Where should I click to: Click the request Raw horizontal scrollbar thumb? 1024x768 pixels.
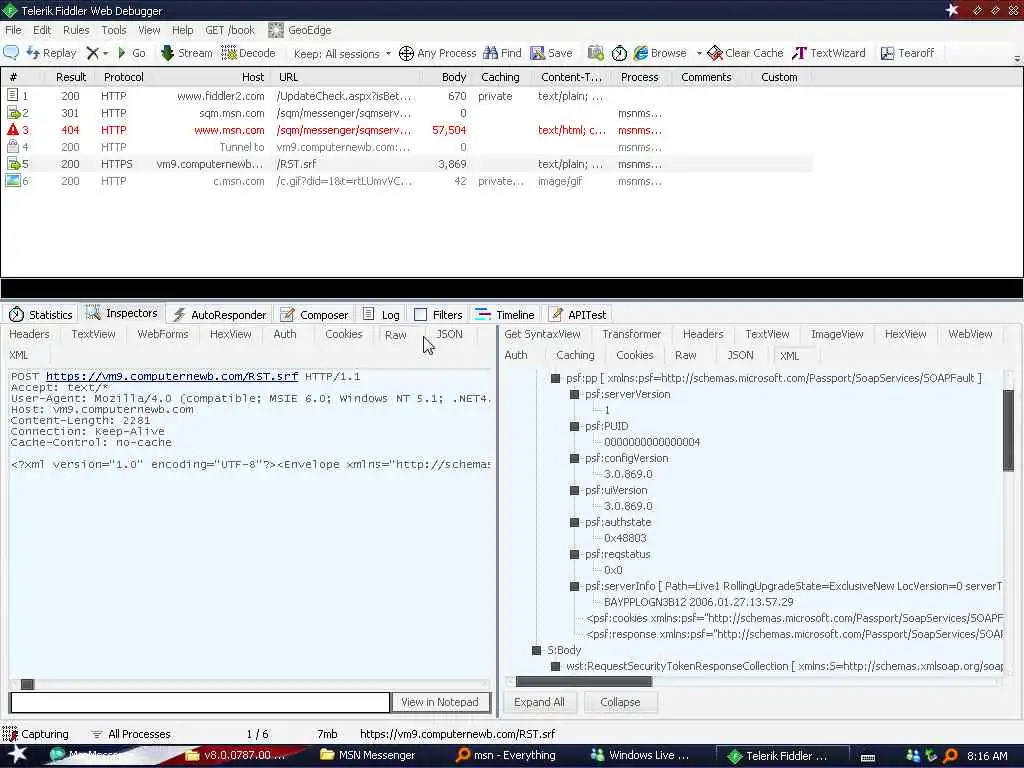coord(27,684)
